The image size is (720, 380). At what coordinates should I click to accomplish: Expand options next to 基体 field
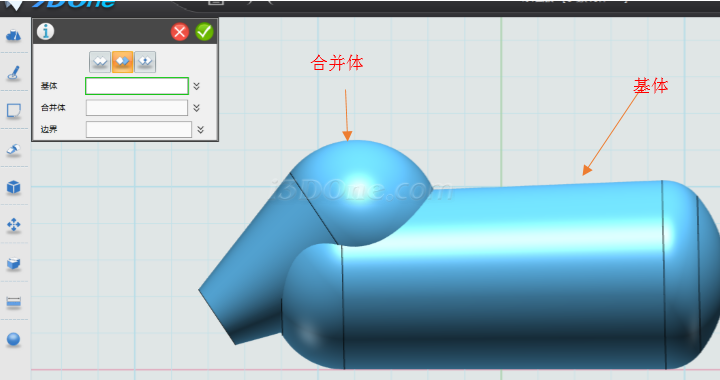click(197, 86)
